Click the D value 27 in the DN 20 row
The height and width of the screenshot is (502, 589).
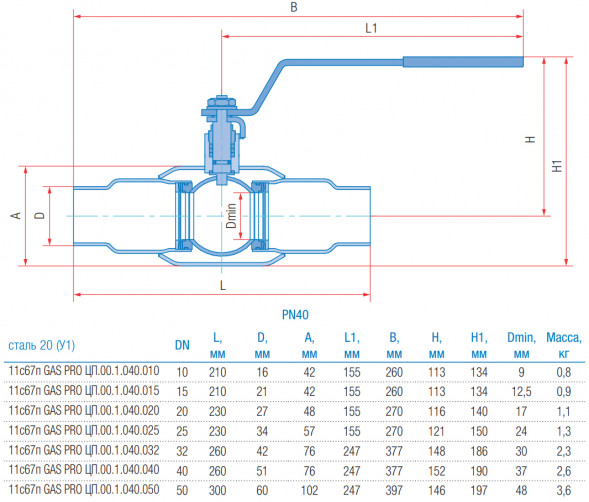click(x=262, y=412)
